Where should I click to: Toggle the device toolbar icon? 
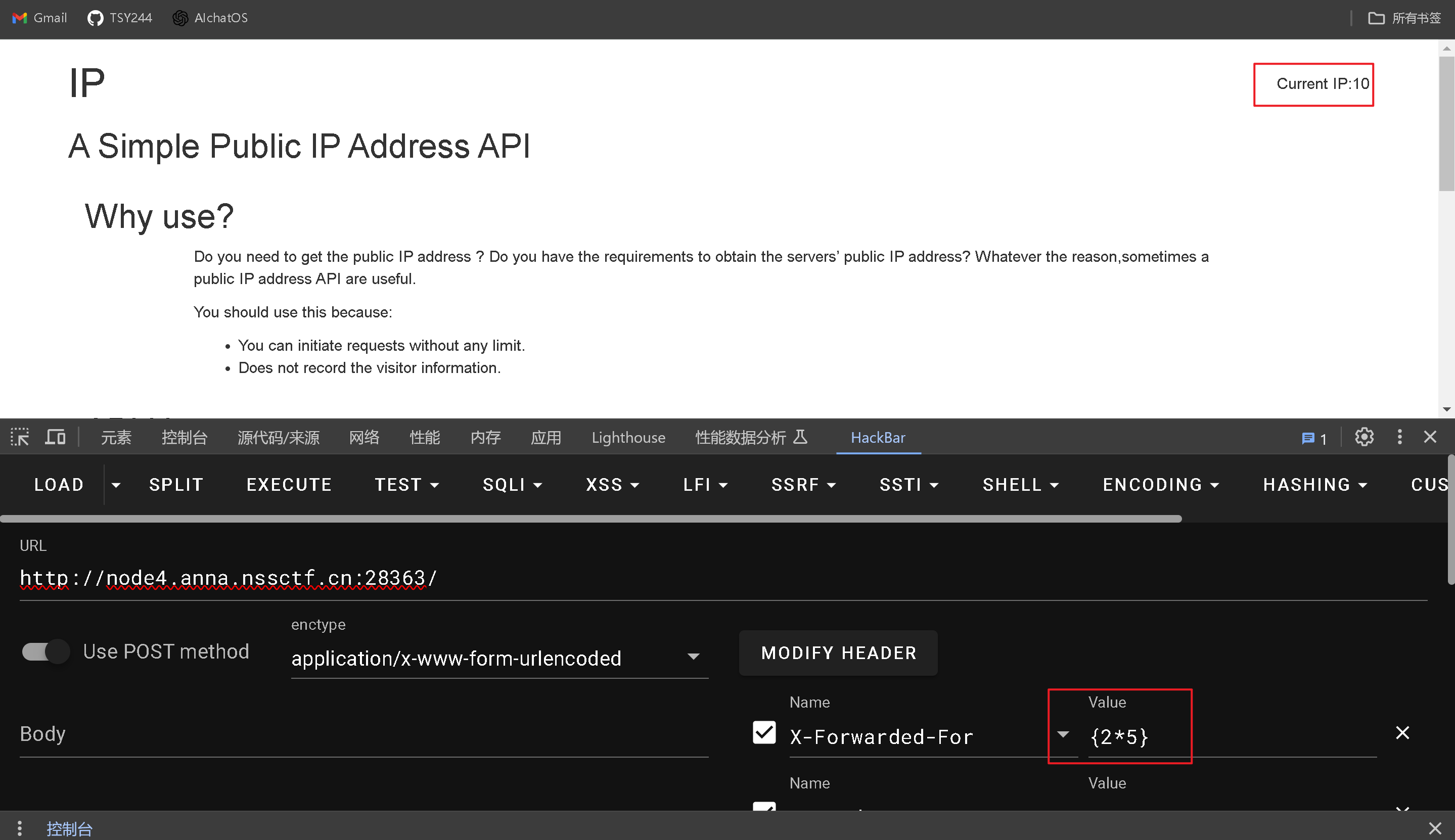tap(56, 437)
